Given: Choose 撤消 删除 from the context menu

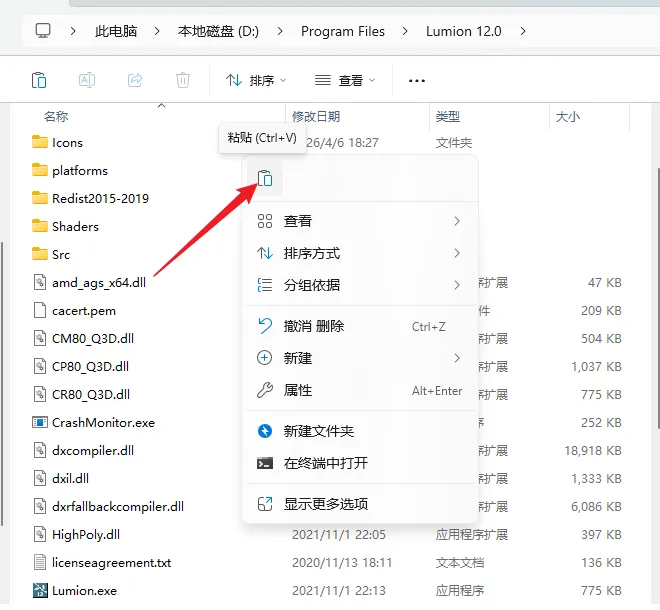Looking at the screenshot, I should [360, 326].
